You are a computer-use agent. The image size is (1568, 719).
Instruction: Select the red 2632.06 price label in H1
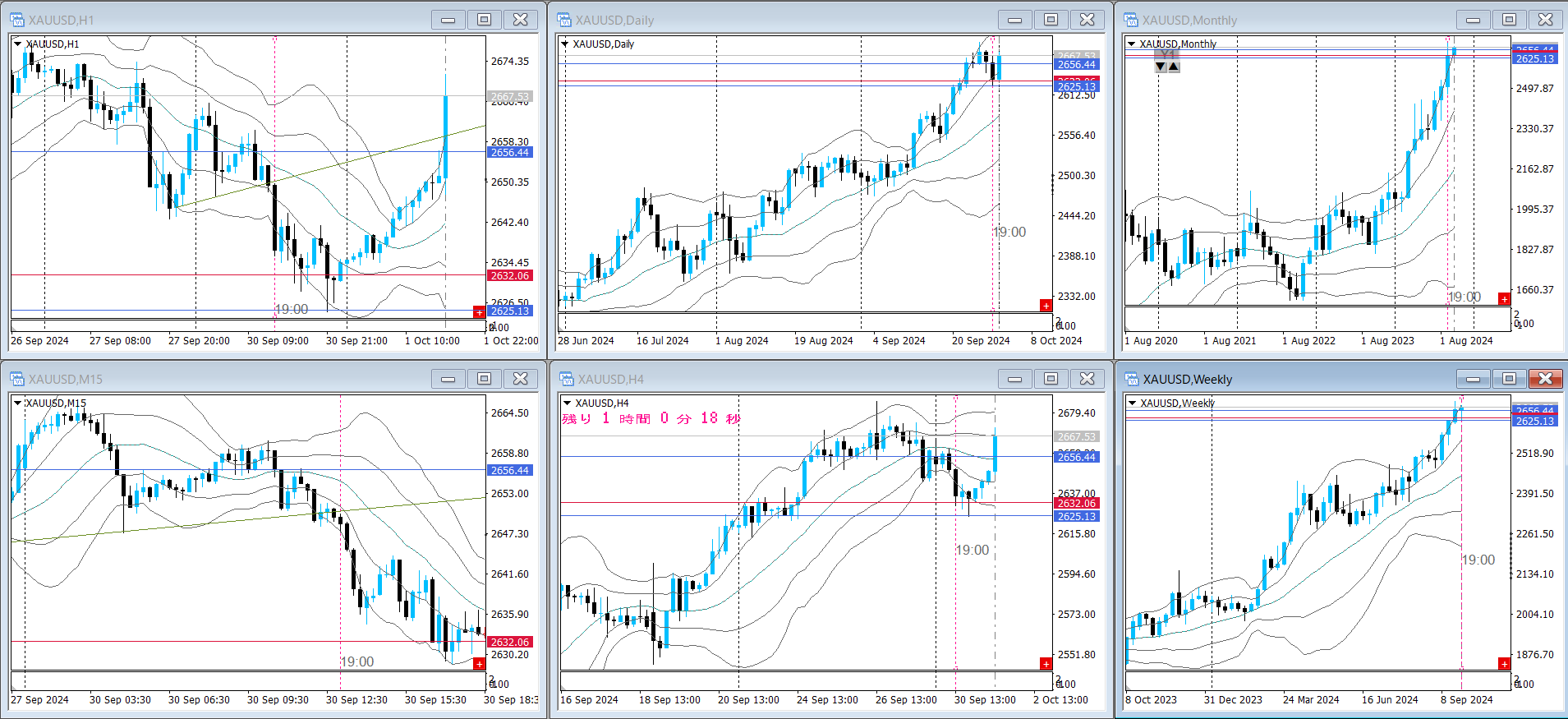(x=510, y=276)
